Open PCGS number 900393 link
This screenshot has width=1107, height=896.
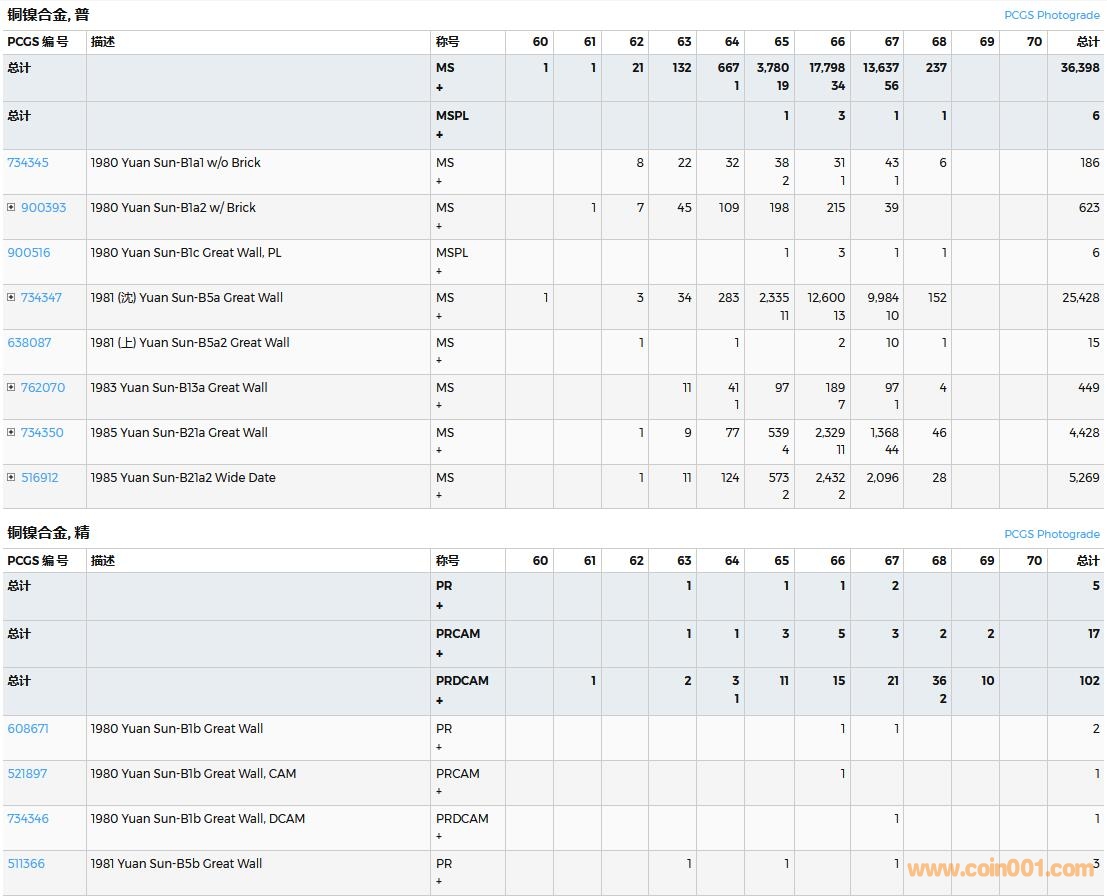(43, 208)
